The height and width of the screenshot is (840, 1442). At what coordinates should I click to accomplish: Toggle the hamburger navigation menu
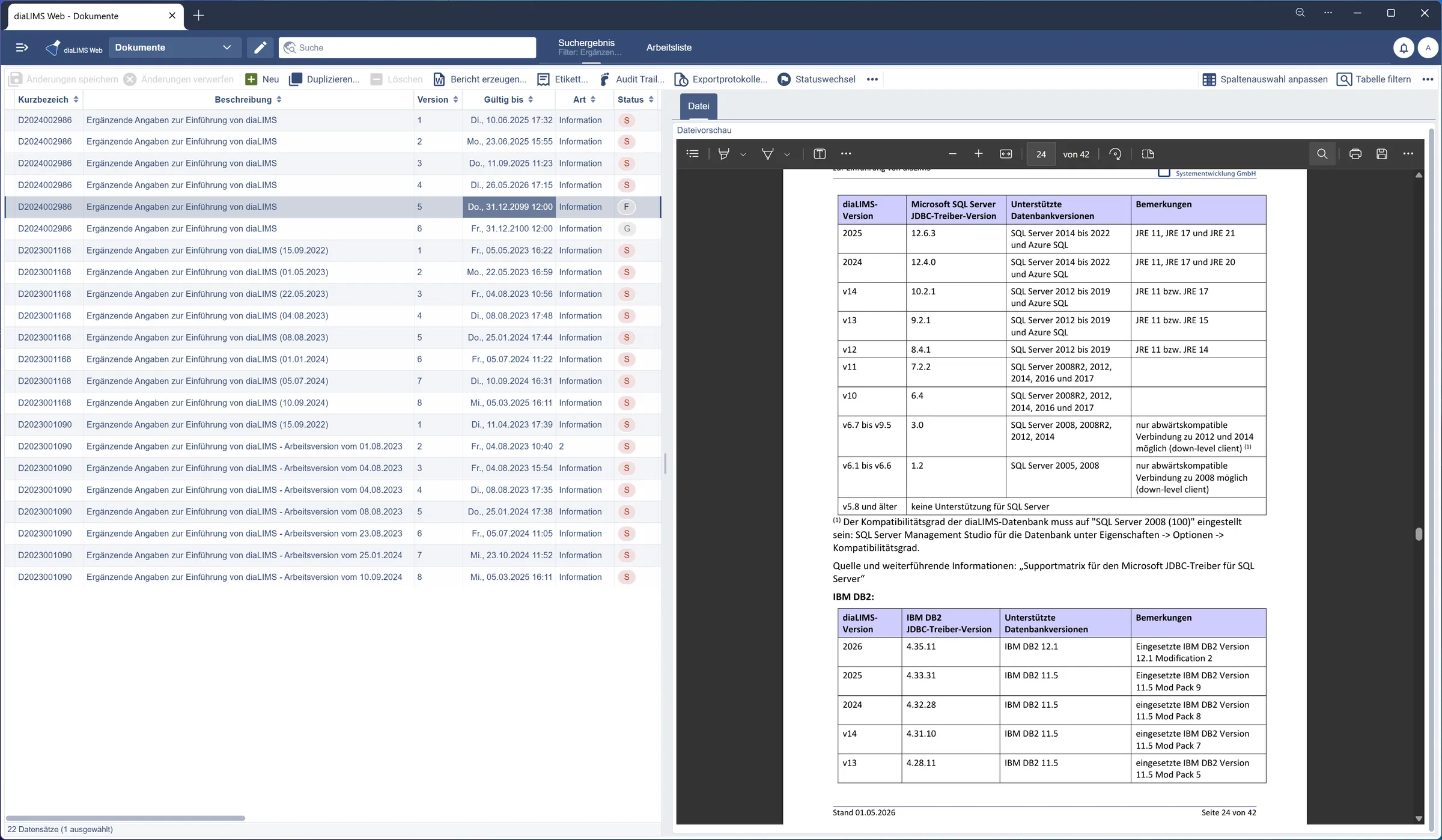tap(22, 47)
